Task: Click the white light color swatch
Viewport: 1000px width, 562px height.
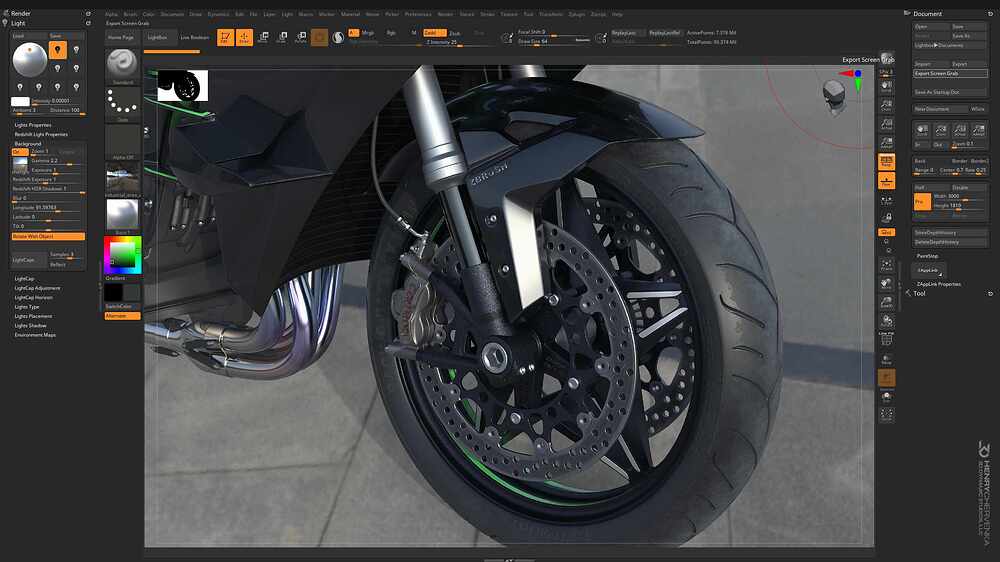Action: 20,101
